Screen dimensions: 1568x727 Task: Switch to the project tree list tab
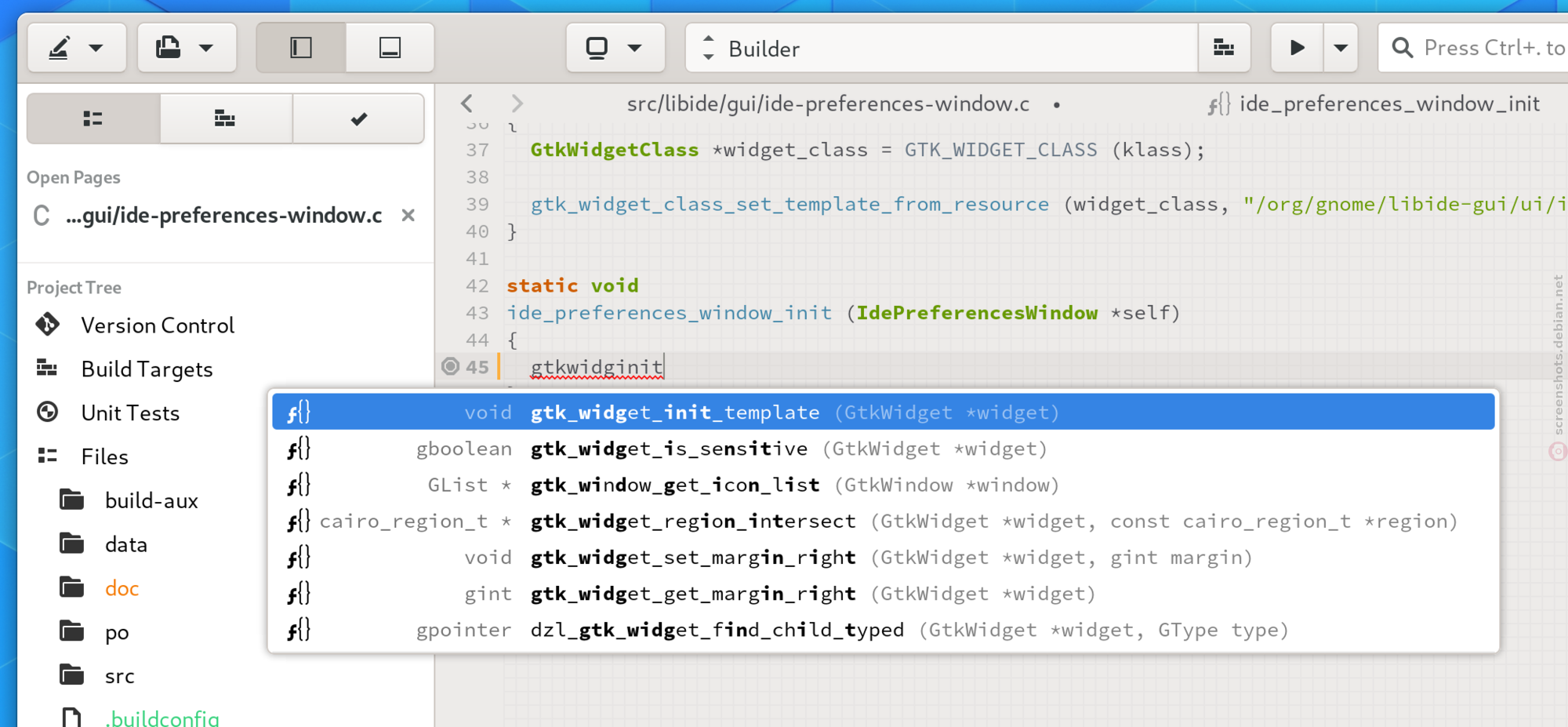(93, 118)
